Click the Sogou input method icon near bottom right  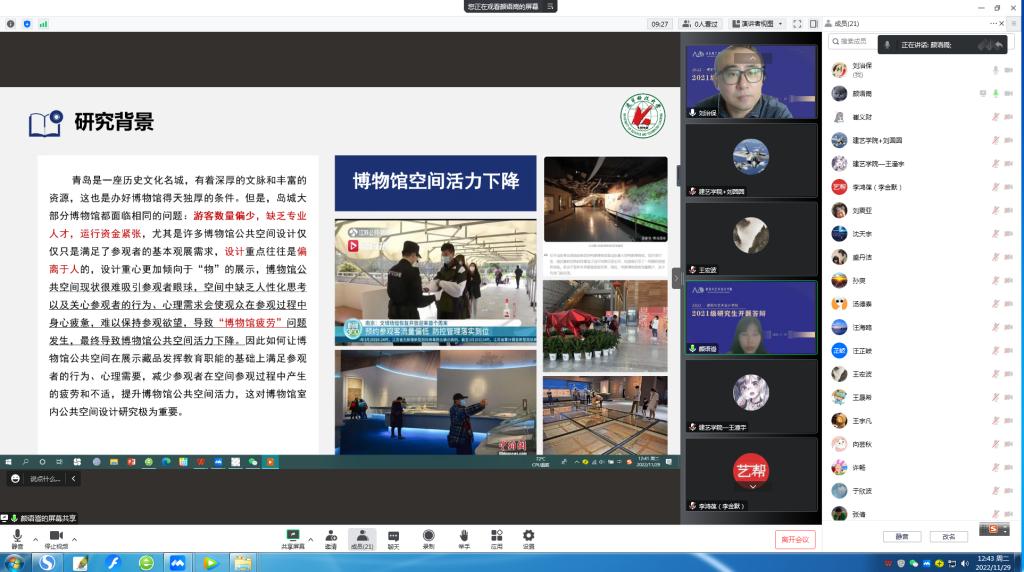pyautogui.click(x=993, y=530)
